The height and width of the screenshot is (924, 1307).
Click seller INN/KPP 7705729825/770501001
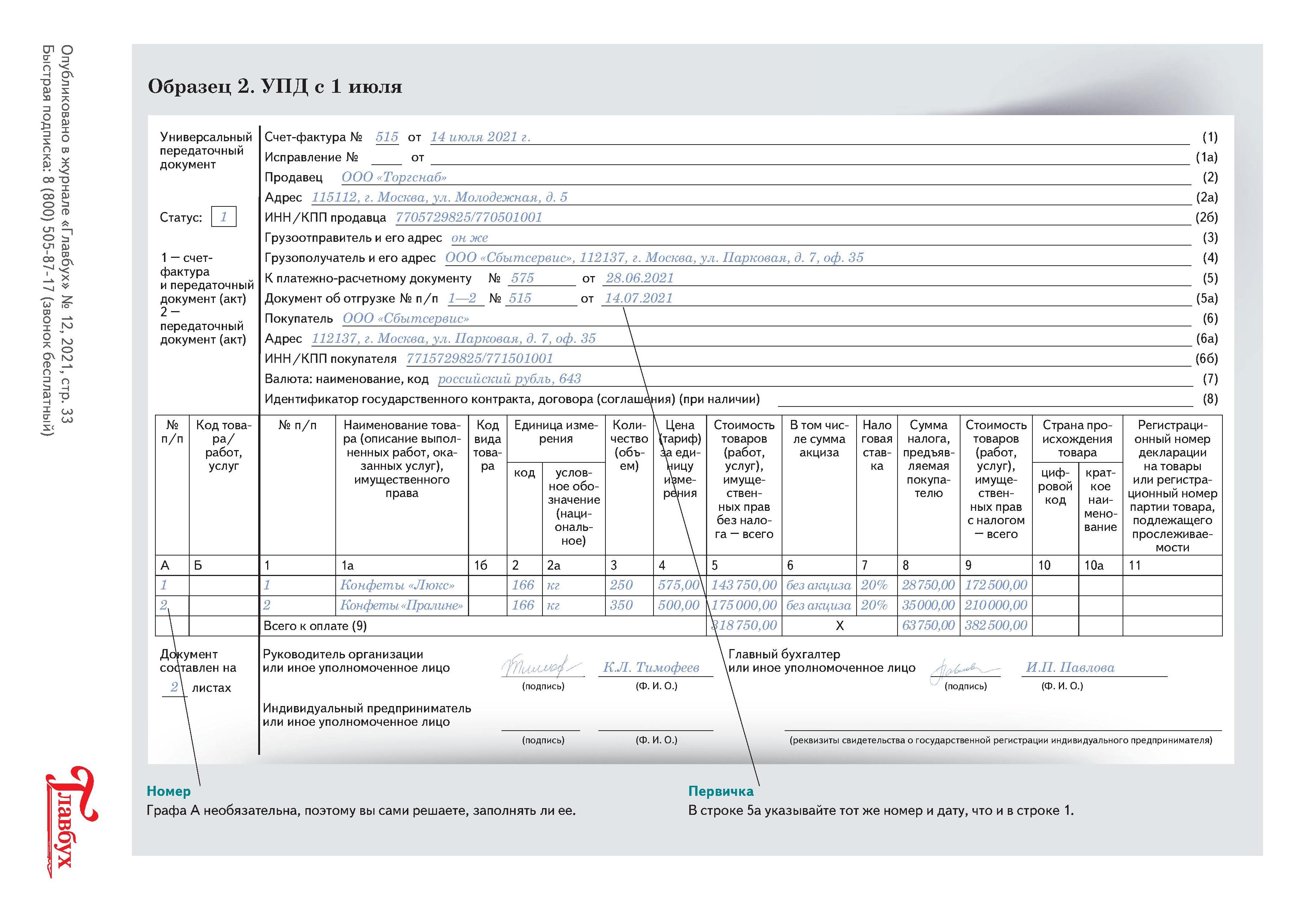[468, 218]
